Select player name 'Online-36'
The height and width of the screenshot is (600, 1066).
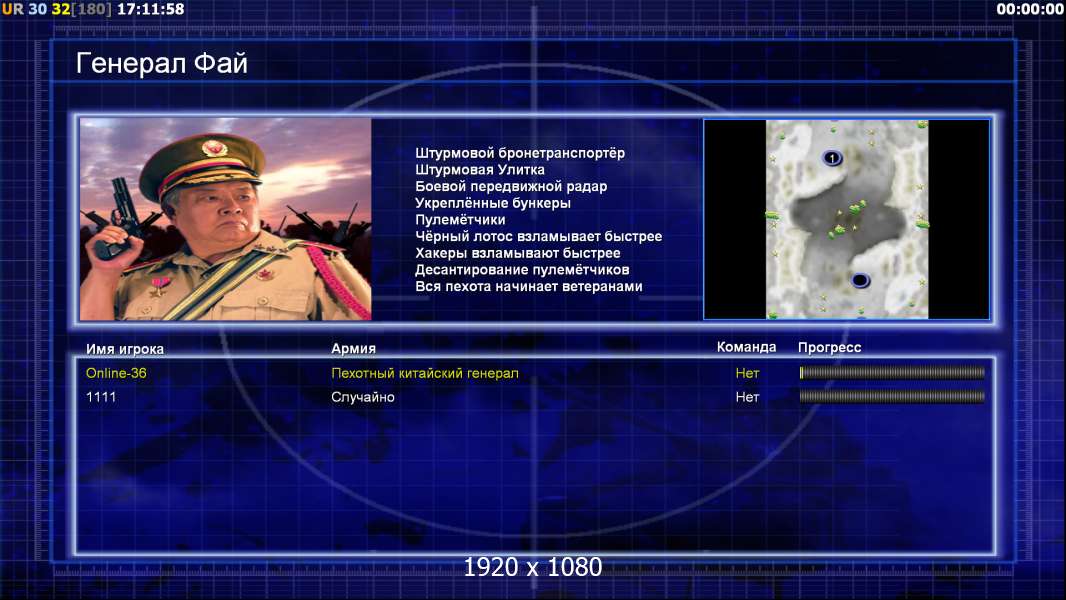[116, 373]
